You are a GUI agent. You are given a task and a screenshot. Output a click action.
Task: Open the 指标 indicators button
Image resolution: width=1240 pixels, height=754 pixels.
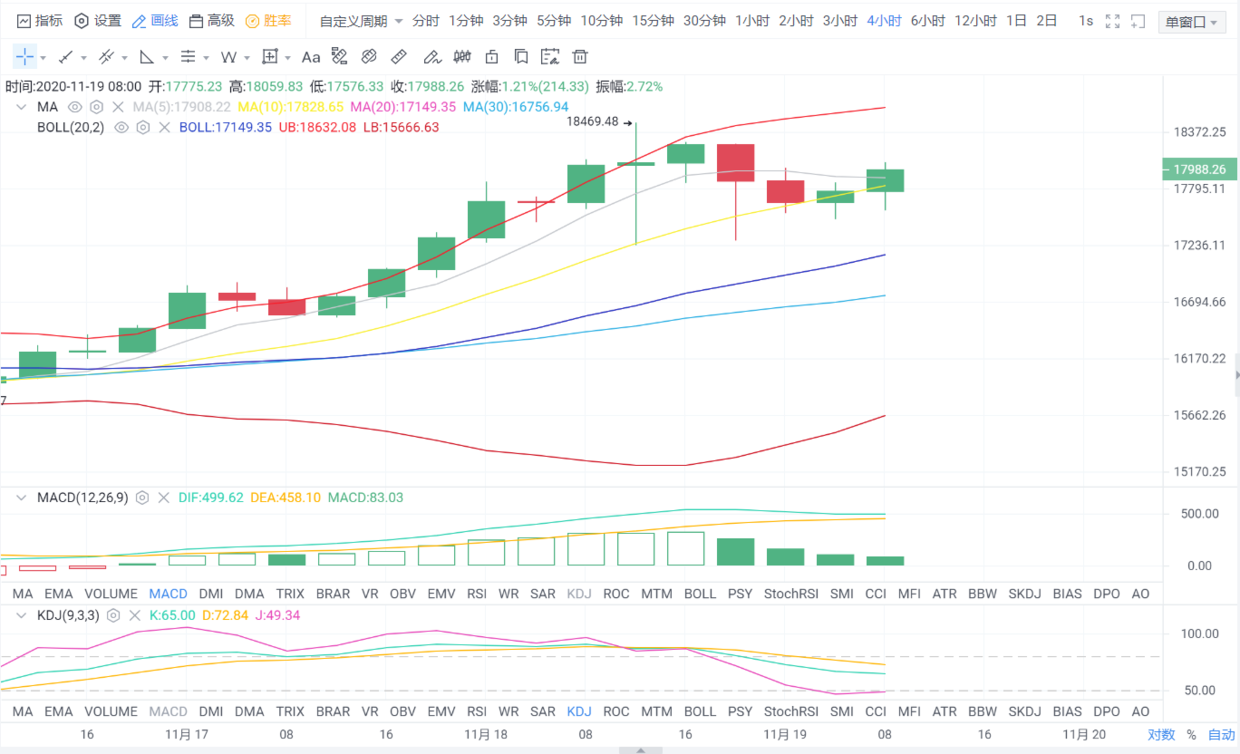39,21
